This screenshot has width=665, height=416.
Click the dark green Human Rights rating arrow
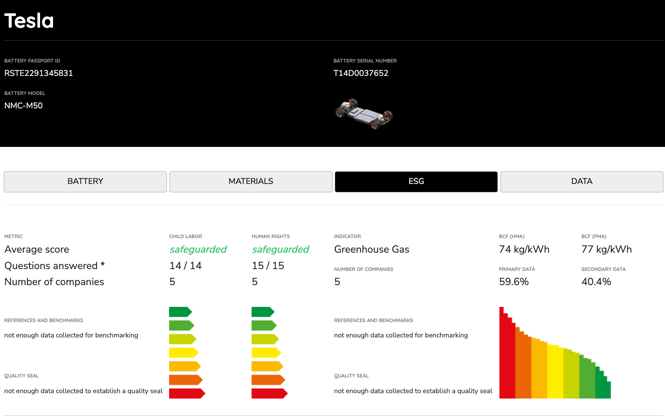click(262, 312)
